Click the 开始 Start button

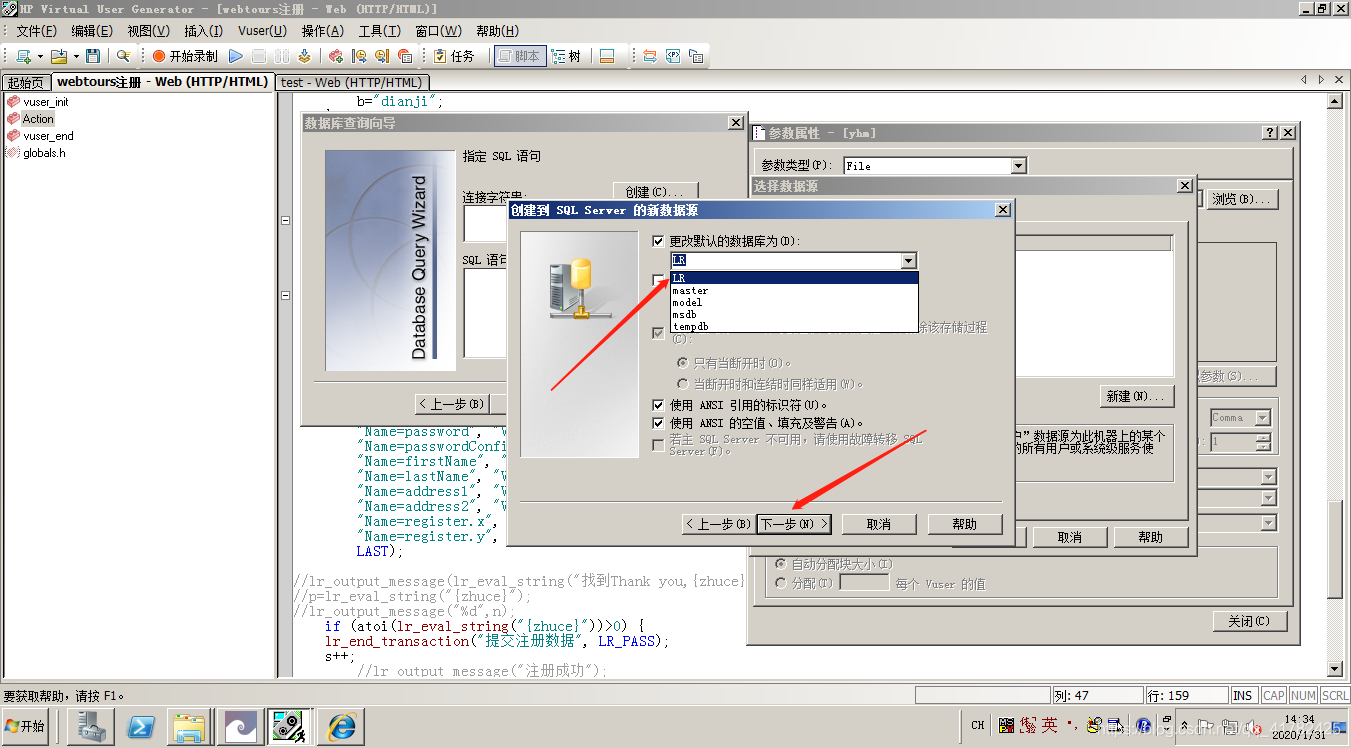(26, 726)
